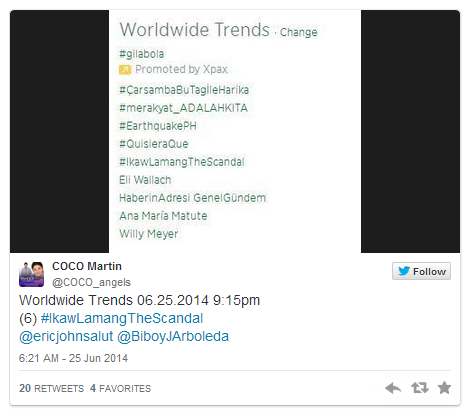Click #IkawLamangTheScandal in the trends list
Viewport: 464px width, 410px height.
point(182,162)
